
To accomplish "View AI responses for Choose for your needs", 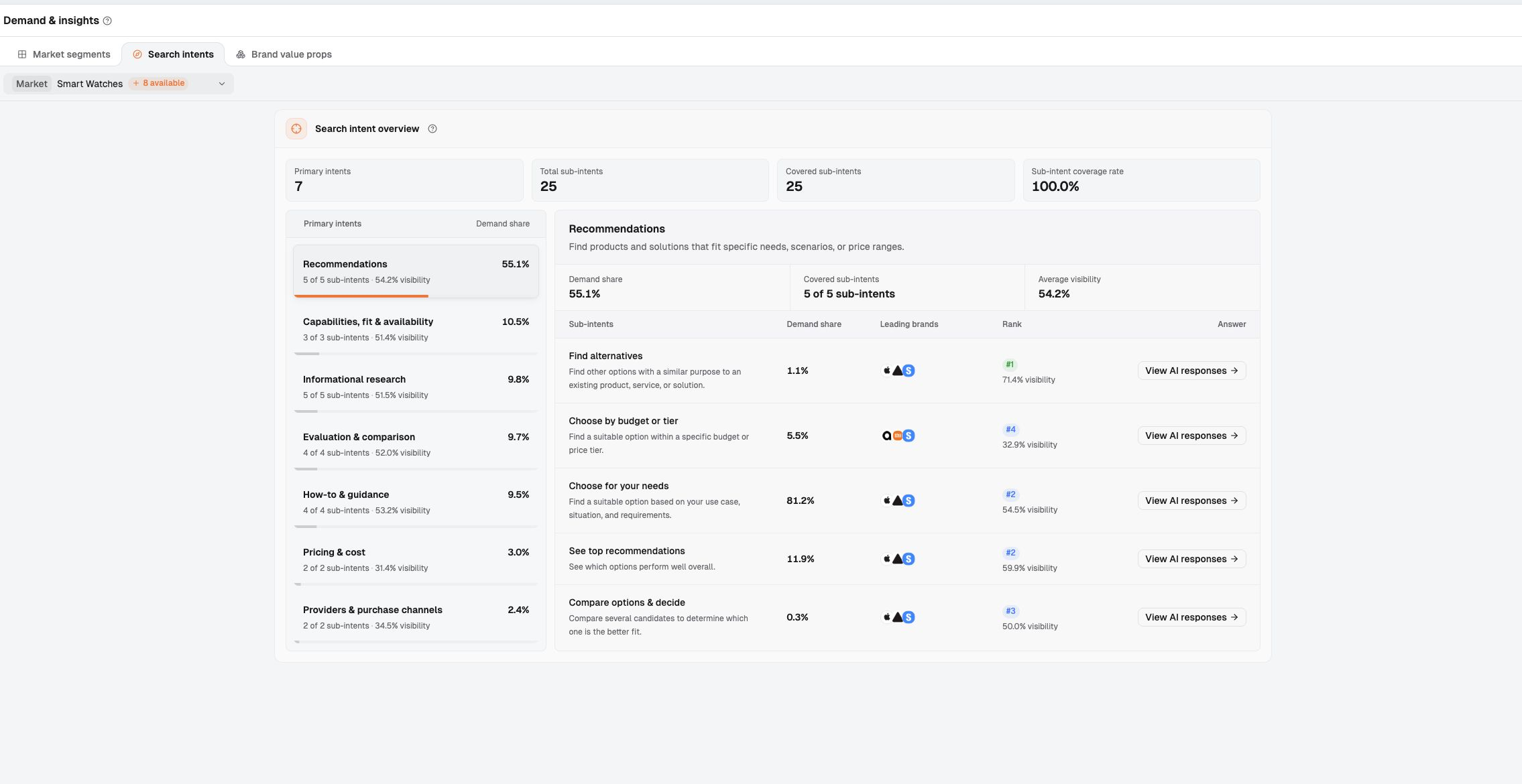I will 1191,501.
